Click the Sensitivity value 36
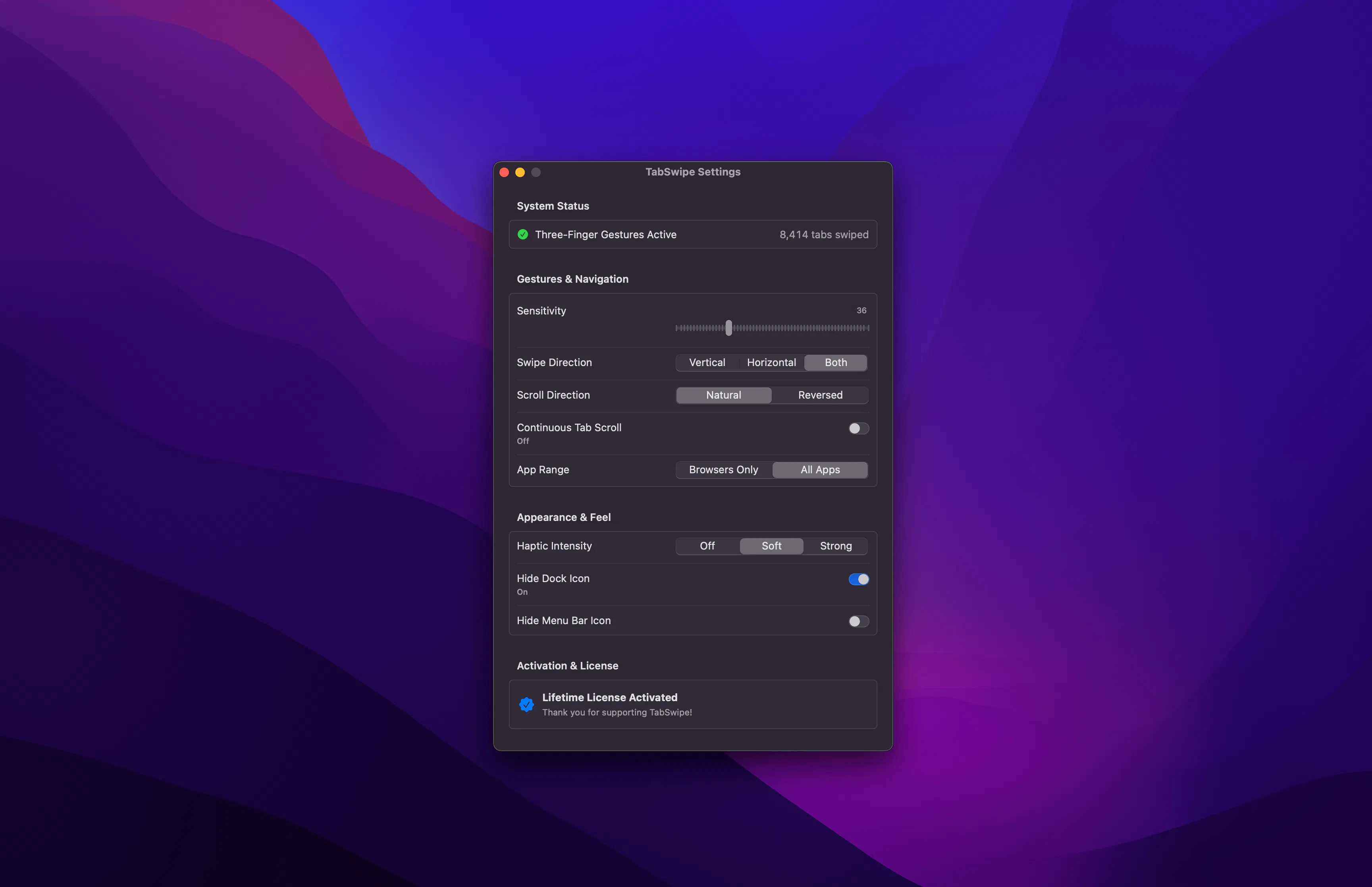The height and width of the screenshot is (887, 1372). point(861,310)
